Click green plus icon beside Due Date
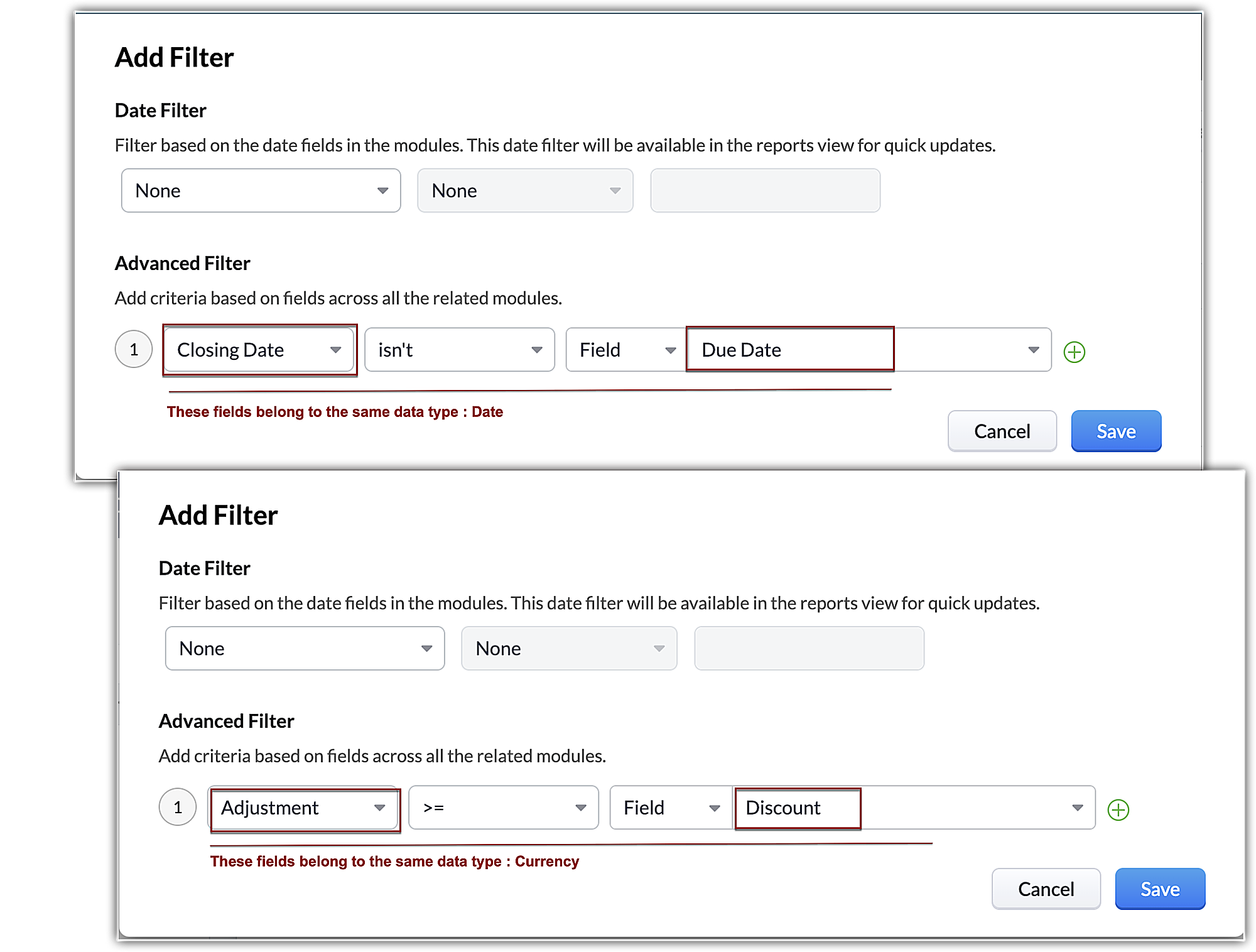 tap(1074, 352)
